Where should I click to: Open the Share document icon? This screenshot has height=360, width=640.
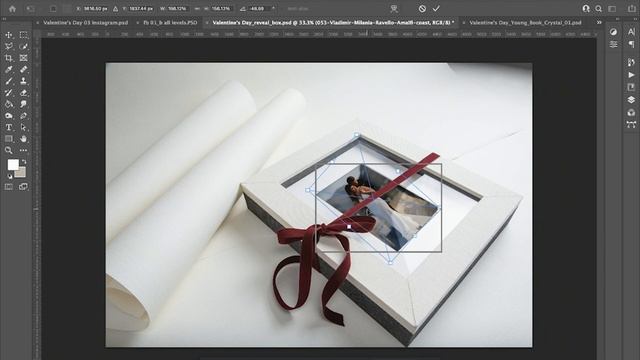click(631, 9)
